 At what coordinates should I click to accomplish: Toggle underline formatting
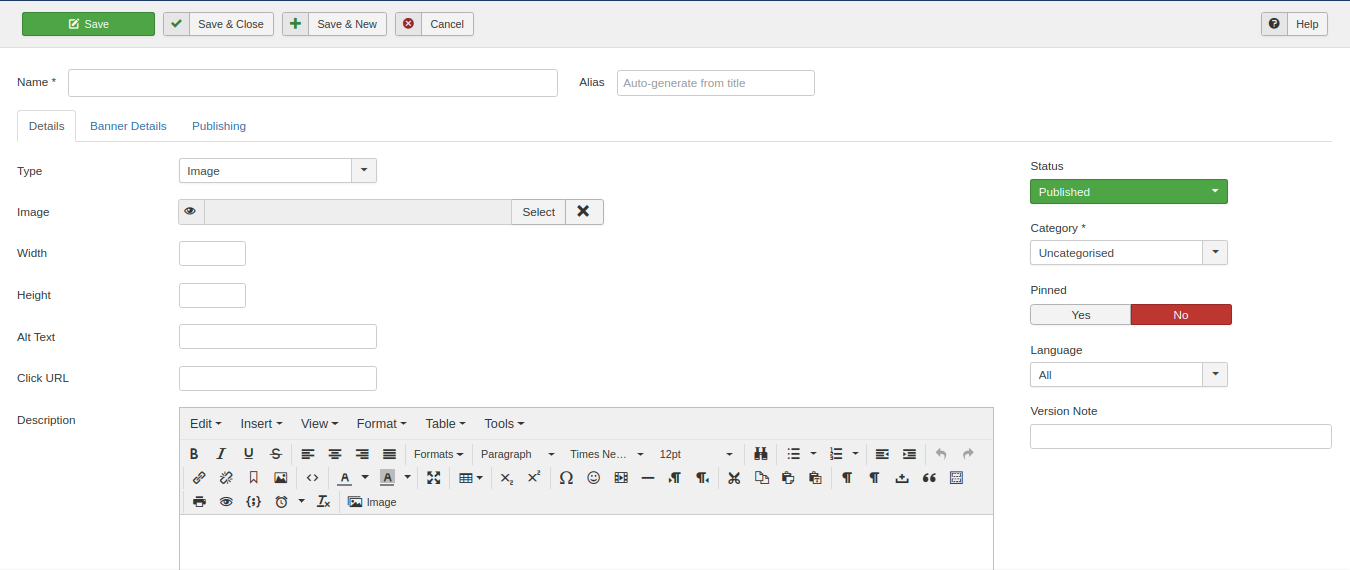click(249, 454)
